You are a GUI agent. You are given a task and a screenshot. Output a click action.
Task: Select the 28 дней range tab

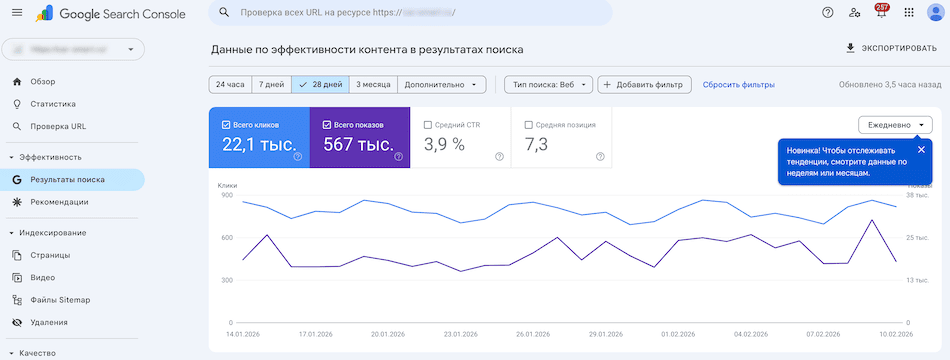click(321, 85)
